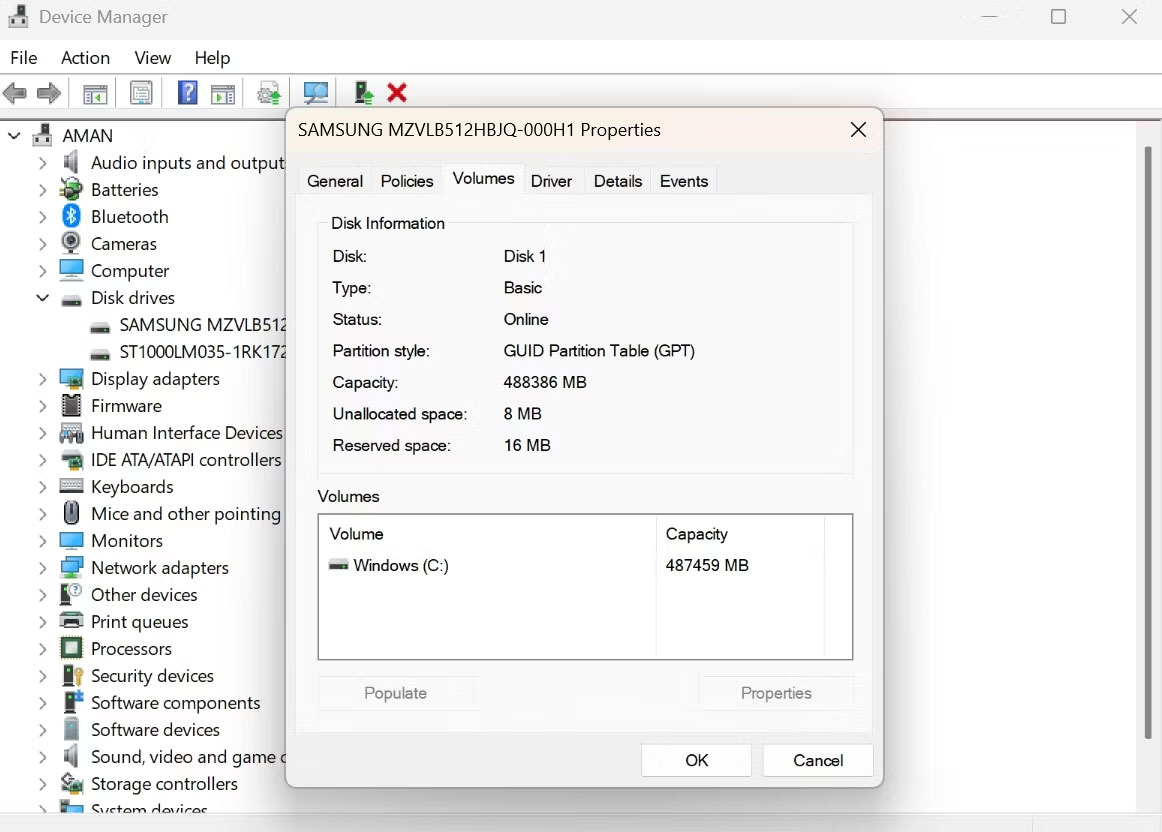Click Show/Hide Console Tree toolbar icon
The width and height of the screenshot is (1162, 832).
point(95,93)
